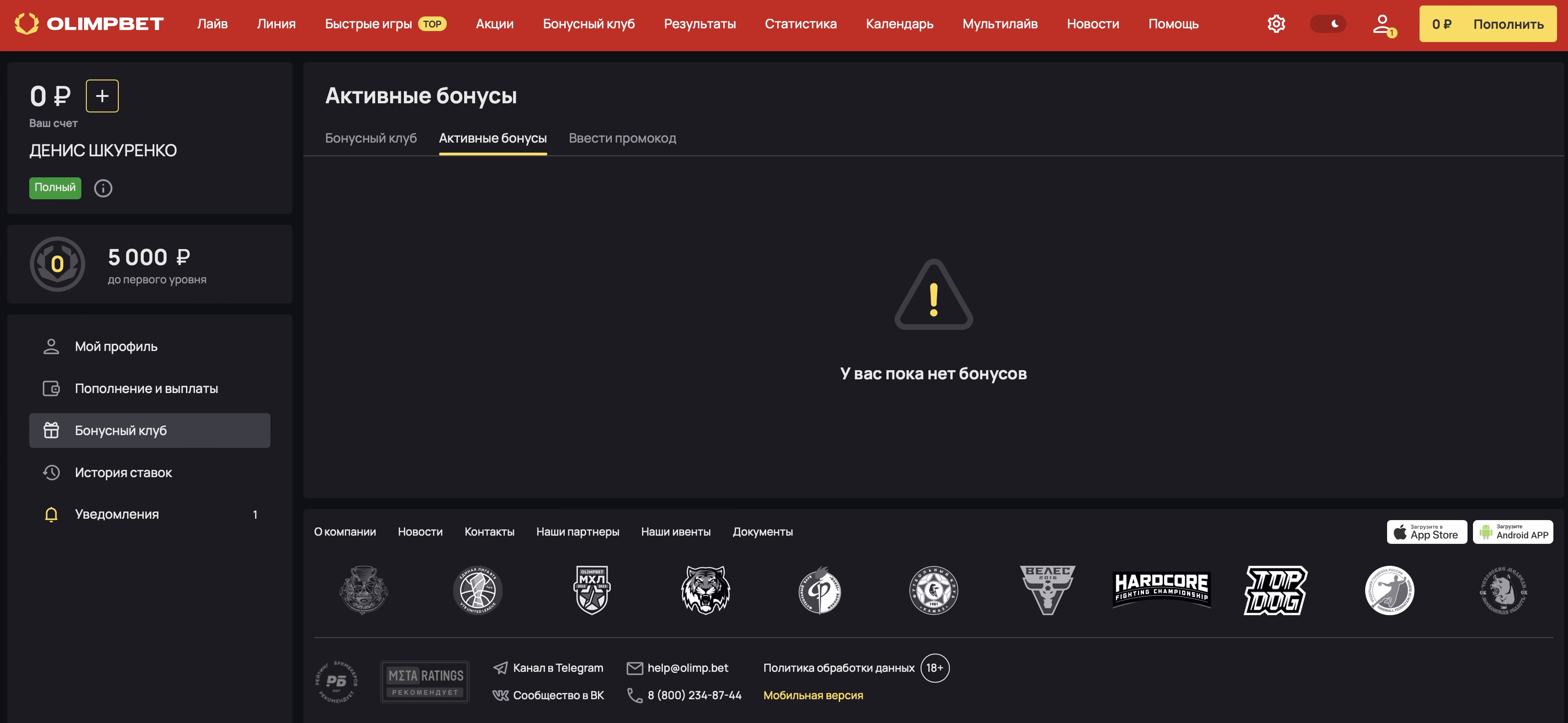Click the level zero badge icon
The width and height of the screenshot is (1568, 723).
click(x=57, y=264)
